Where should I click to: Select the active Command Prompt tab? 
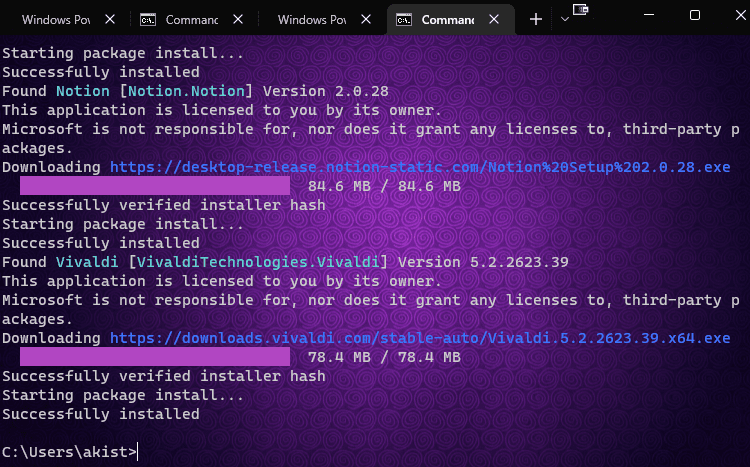tap(451, 20)
